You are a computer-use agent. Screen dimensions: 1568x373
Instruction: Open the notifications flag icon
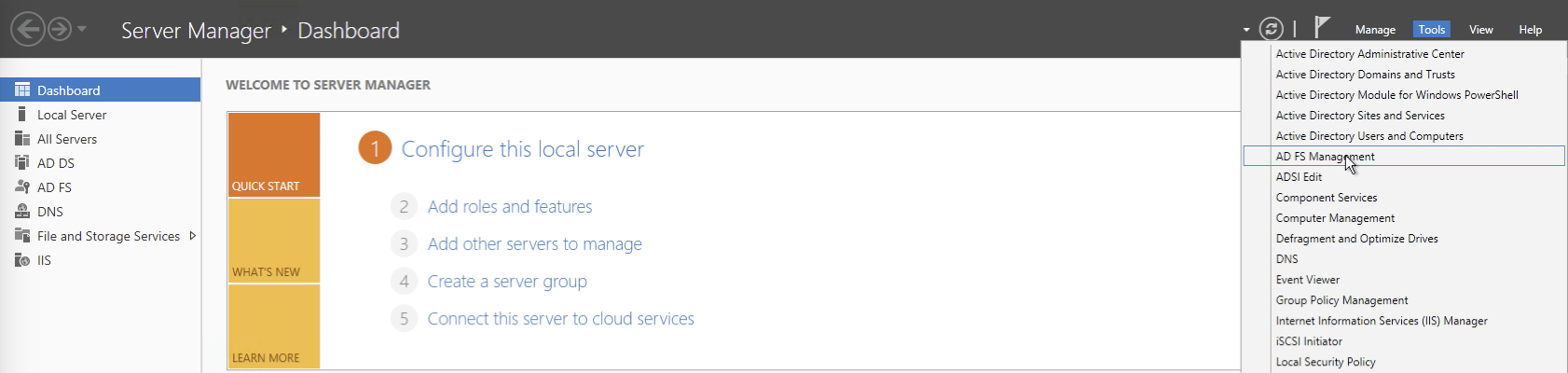coord(1322,28)
